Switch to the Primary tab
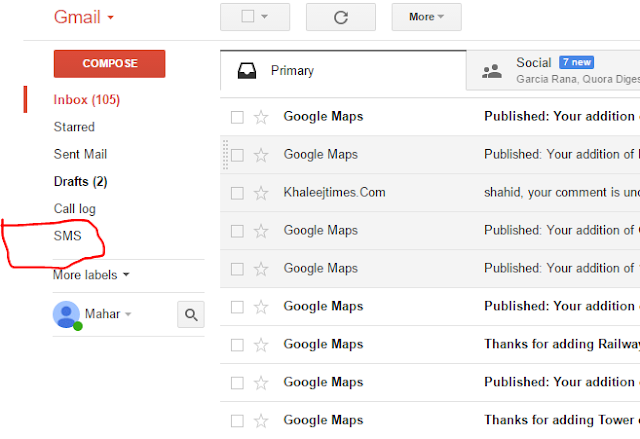 343,71
